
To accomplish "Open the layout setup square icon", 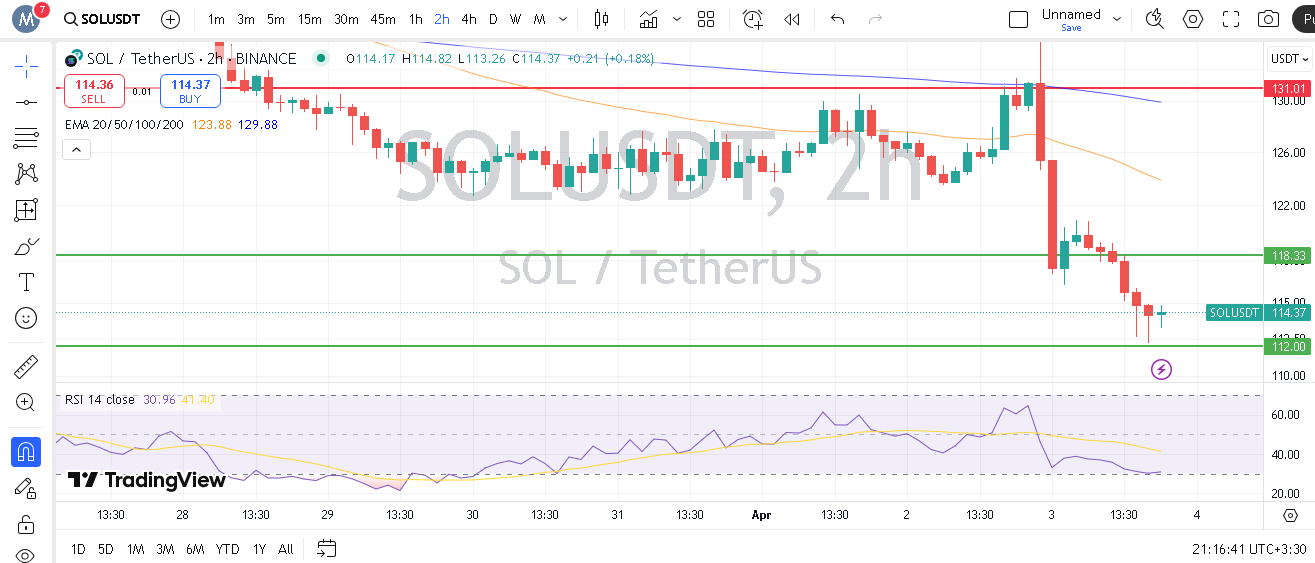I will [1018, 19].
